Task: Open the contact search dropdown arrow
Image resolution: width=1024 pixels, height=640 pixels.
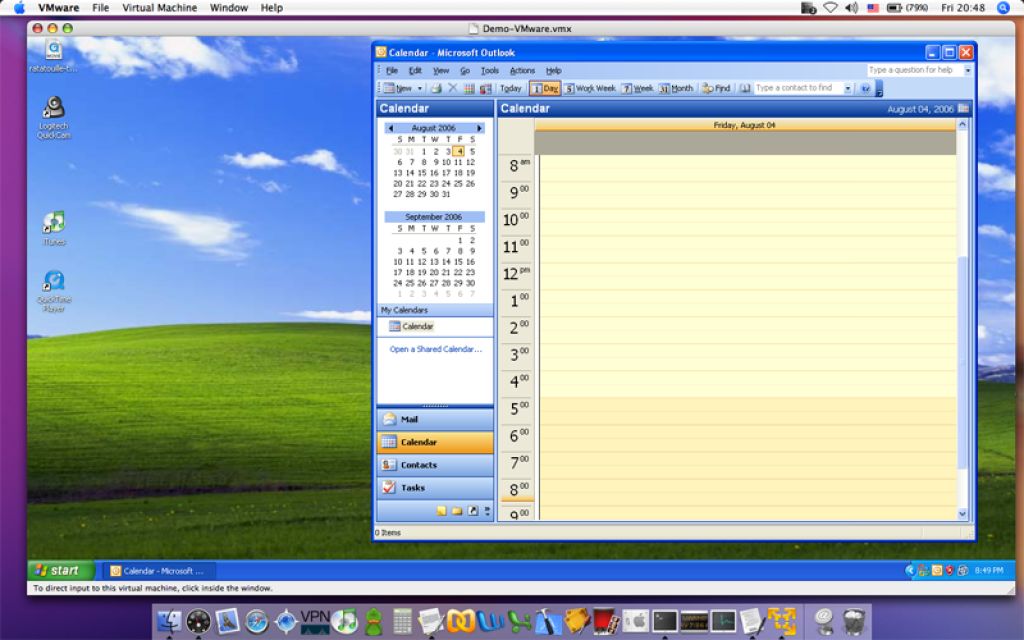Action: [x=848, y=88]
